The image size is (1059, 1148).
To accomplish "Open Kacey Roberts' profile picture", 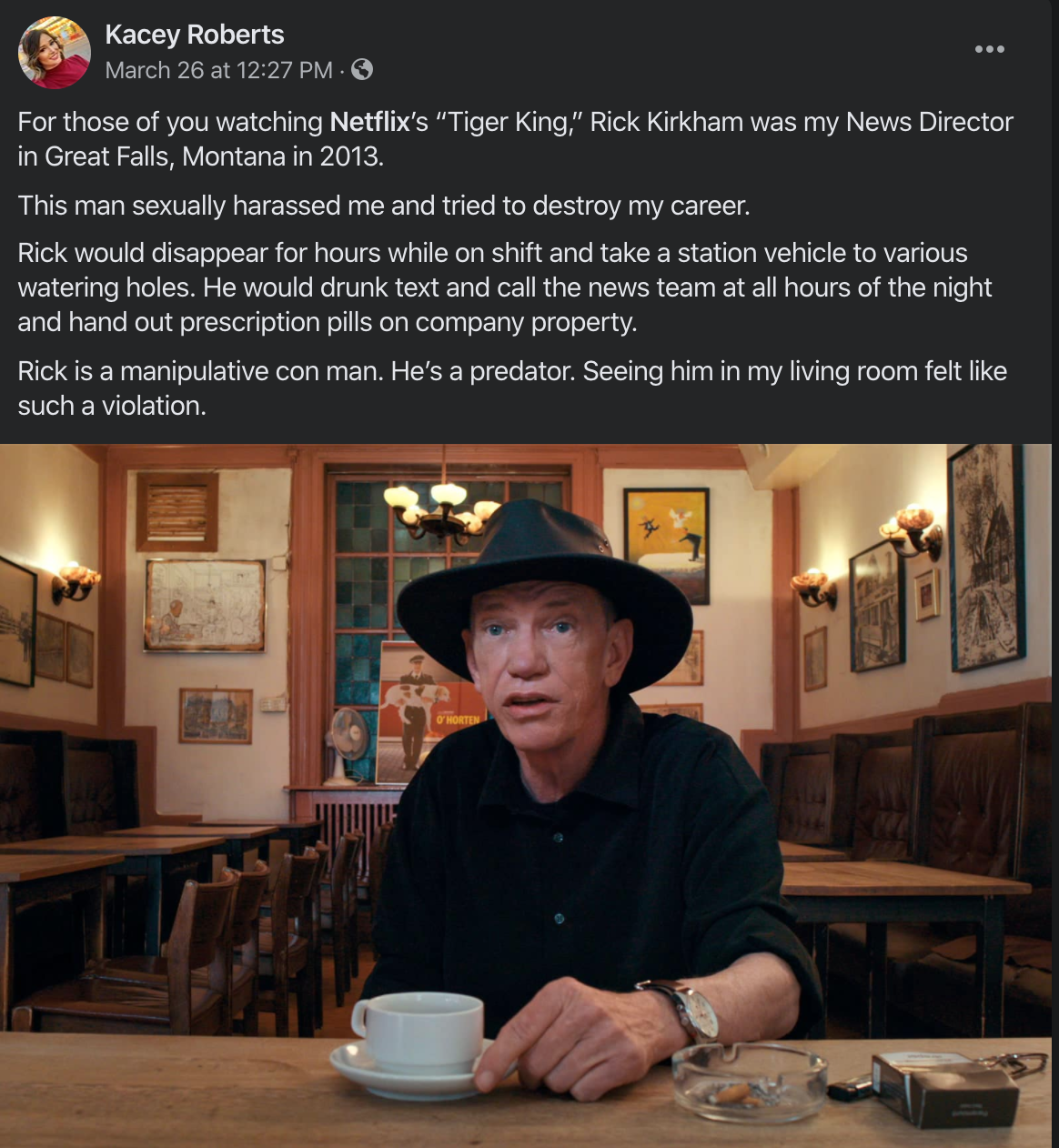I will pyautogui.click(x=55, y=52).
